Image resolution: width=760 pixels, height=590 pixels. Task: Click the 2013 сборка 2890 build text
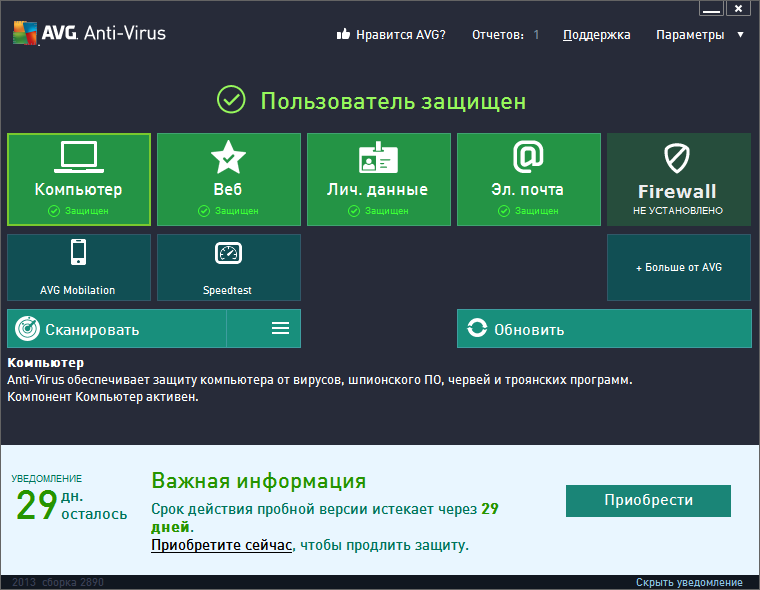pyautogui.click(x=58, y=582)
